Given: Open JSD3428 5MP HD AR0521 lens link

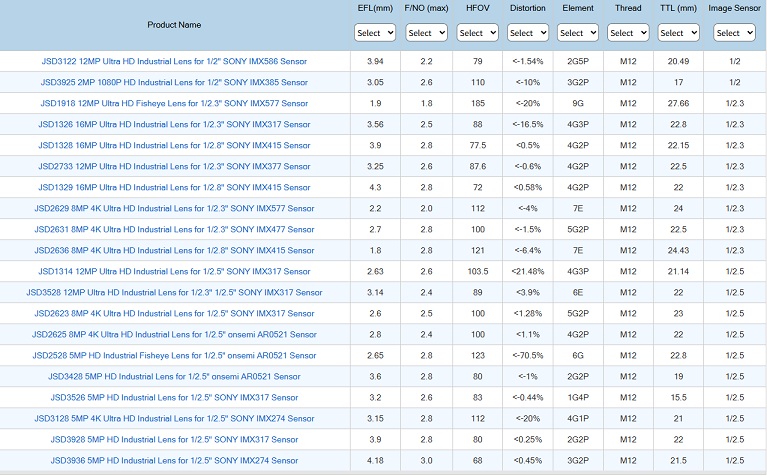Looking at the screenshot, I should tap(174, 377).
